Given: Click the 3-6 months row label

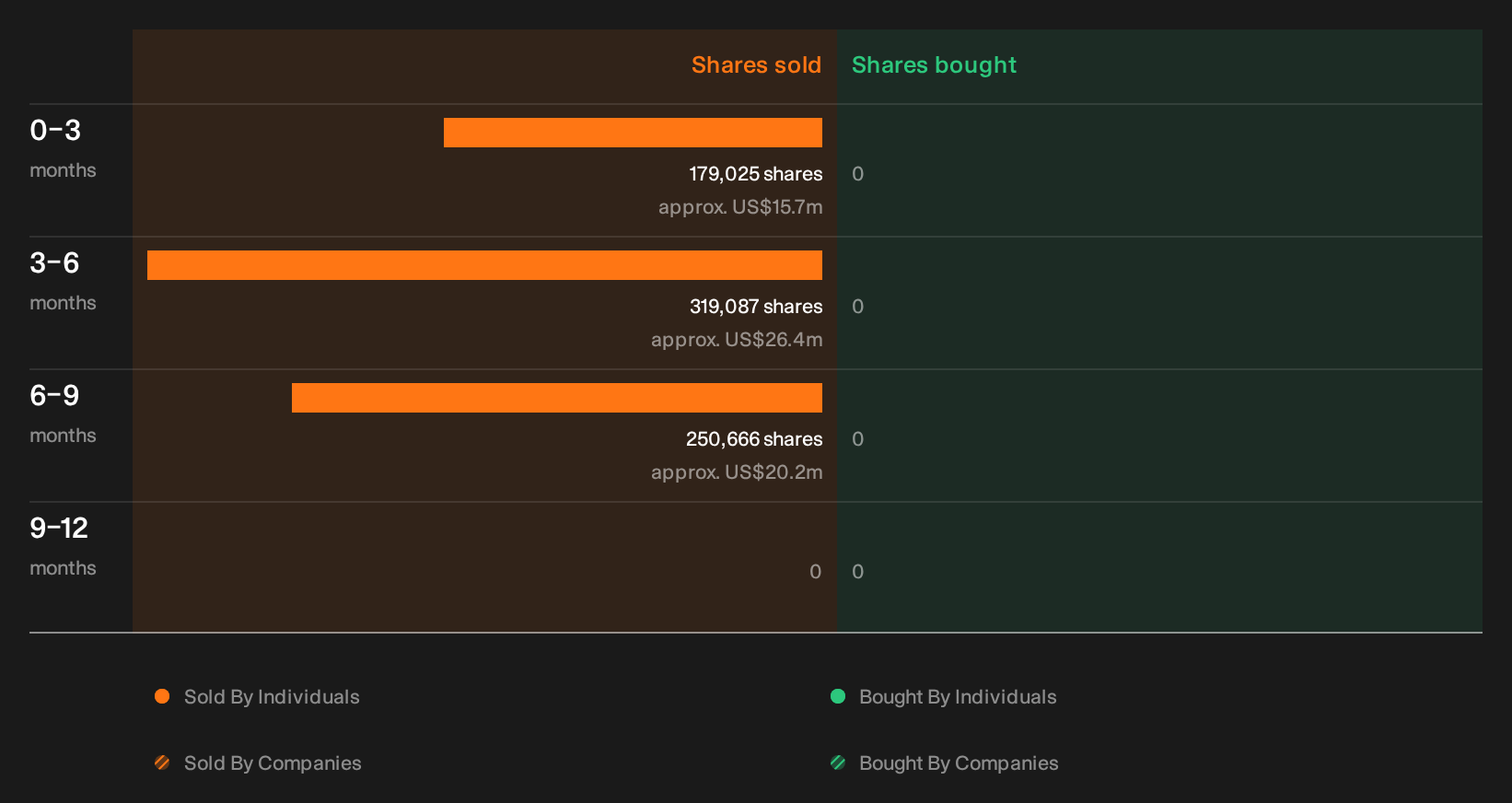Looking at the screenshot, I should [x=63, y=281].
